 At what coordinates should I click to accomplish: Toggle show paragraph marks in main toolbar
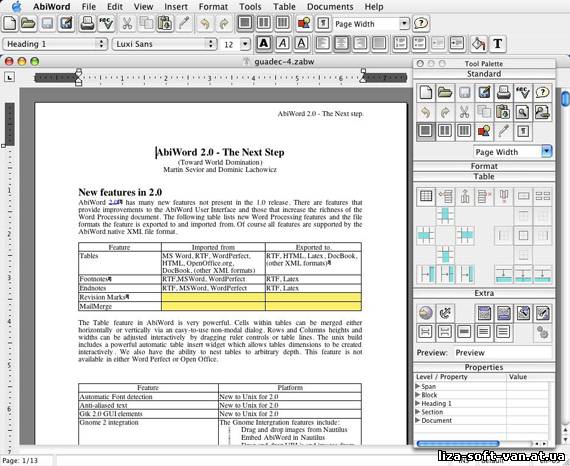[x=323, y=24]
